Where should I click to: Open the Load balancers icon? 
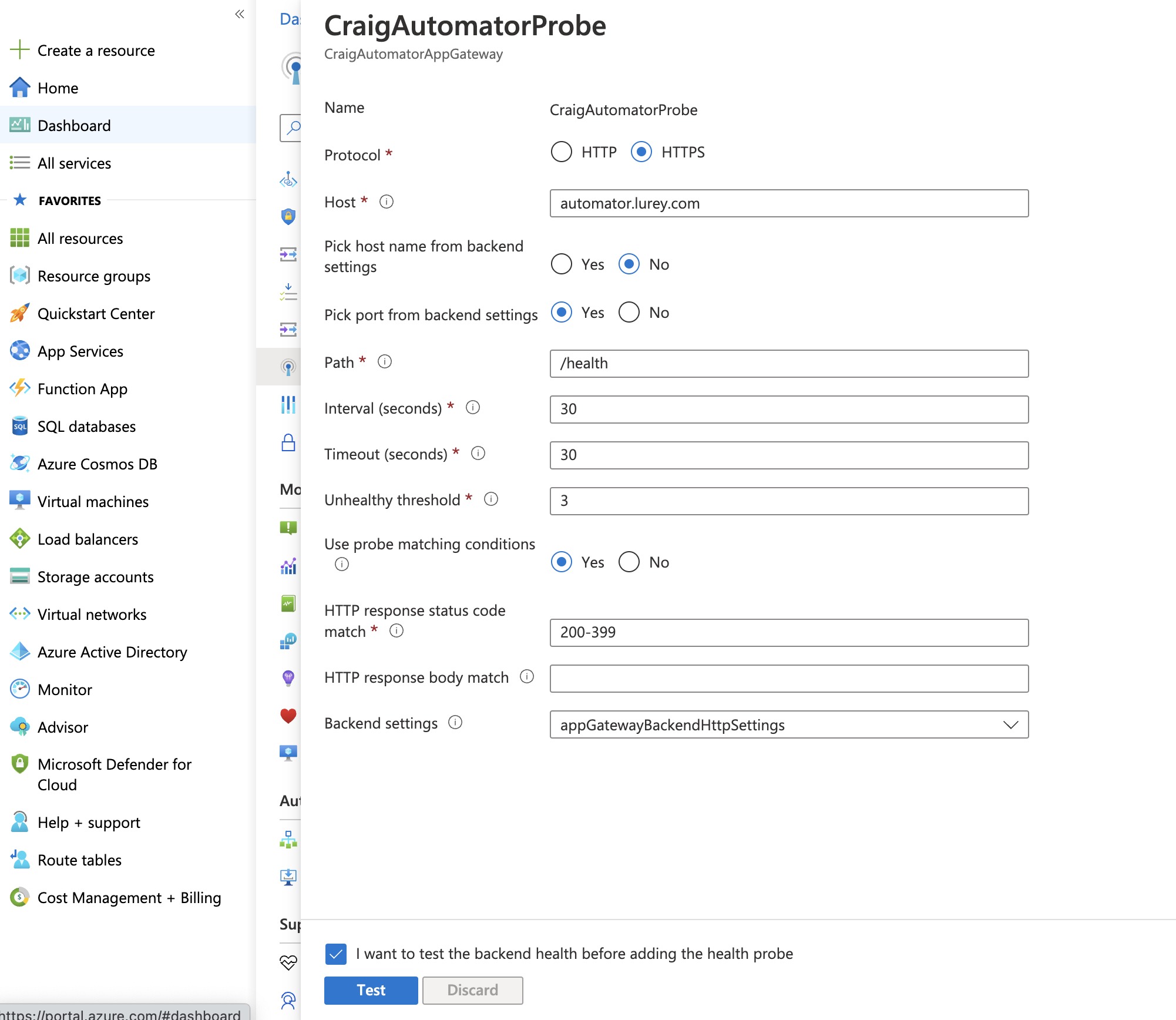pyautogui.click(x=19, y=539)
